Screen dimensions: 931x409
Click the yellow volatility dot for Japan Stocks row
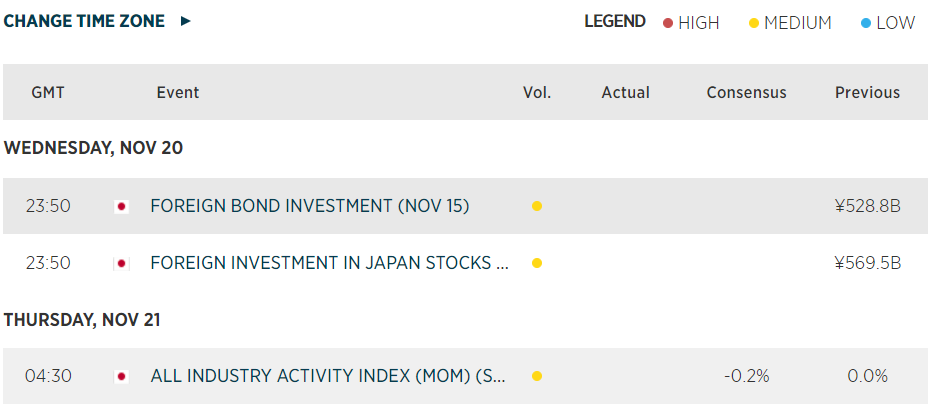(x=537, y=264)
